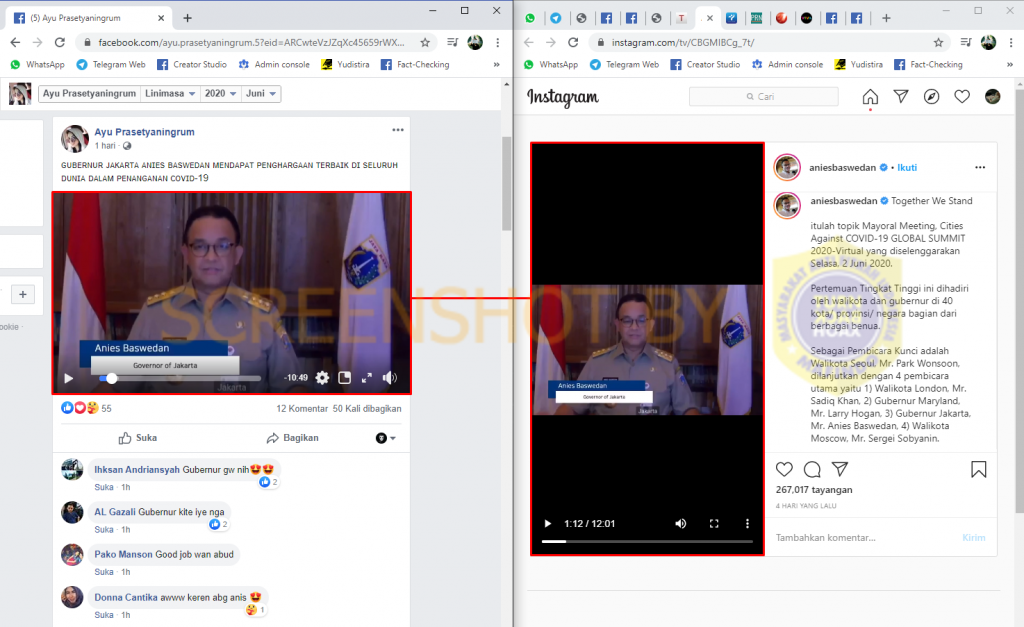Click Ikuti to follow aniesbaswedan
Image resolution: width=1024 pixels, height=627 pixels.
click(907, 167)
